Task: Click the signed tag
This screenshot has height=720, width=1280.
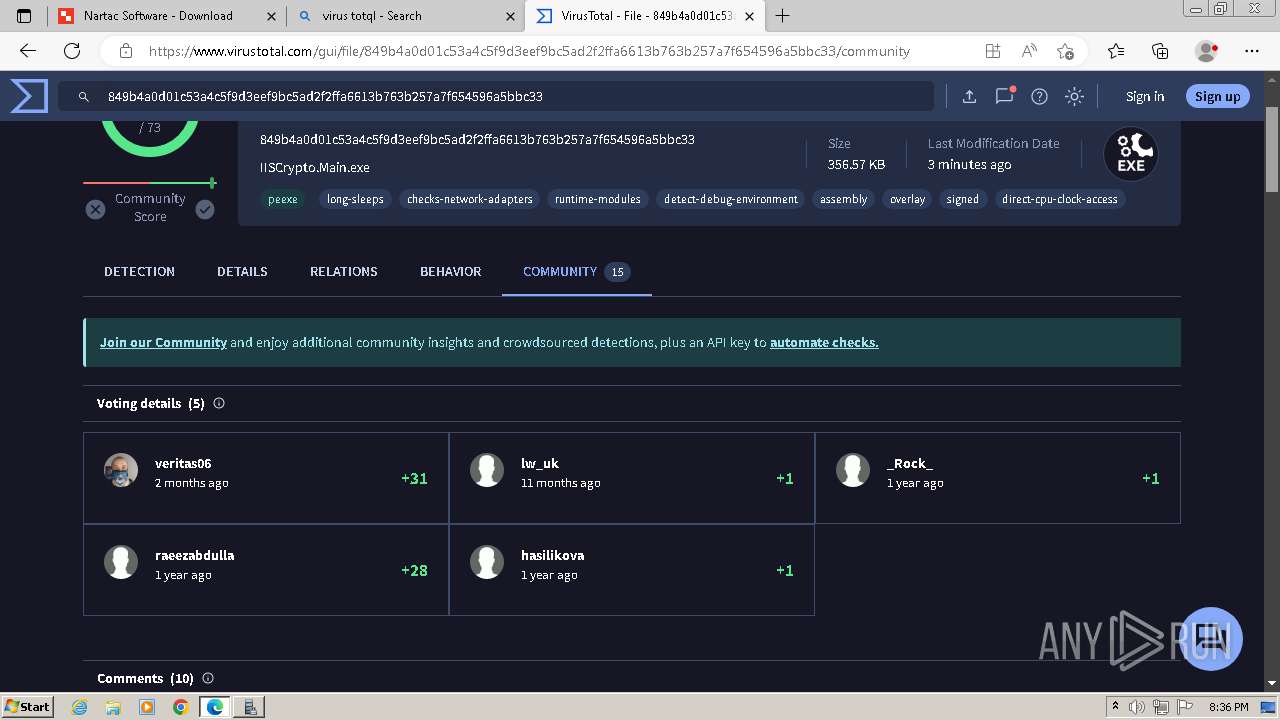Action: point(963,199)
